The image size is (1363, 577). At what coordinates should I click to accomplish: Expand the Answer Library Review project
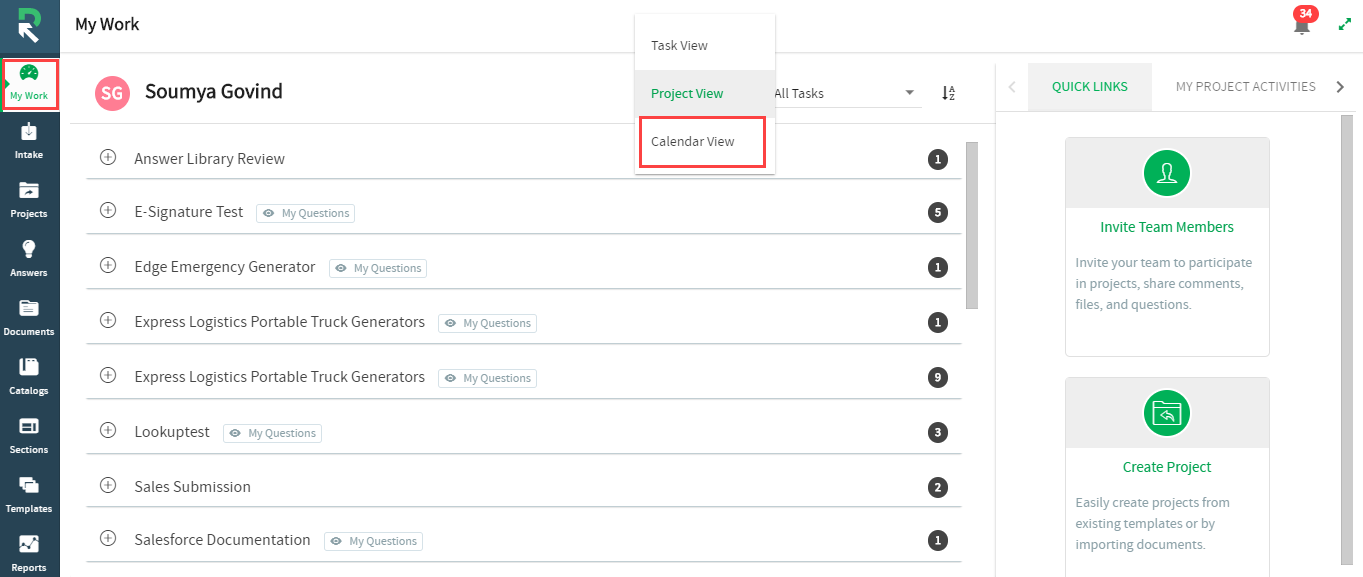pos(108,158)
